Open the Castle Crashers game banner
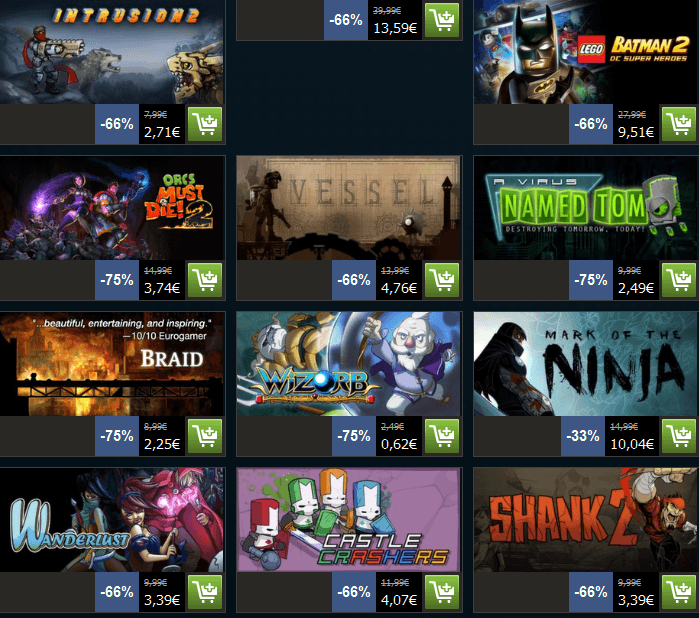The image size is (699, 618). (349, 520)
